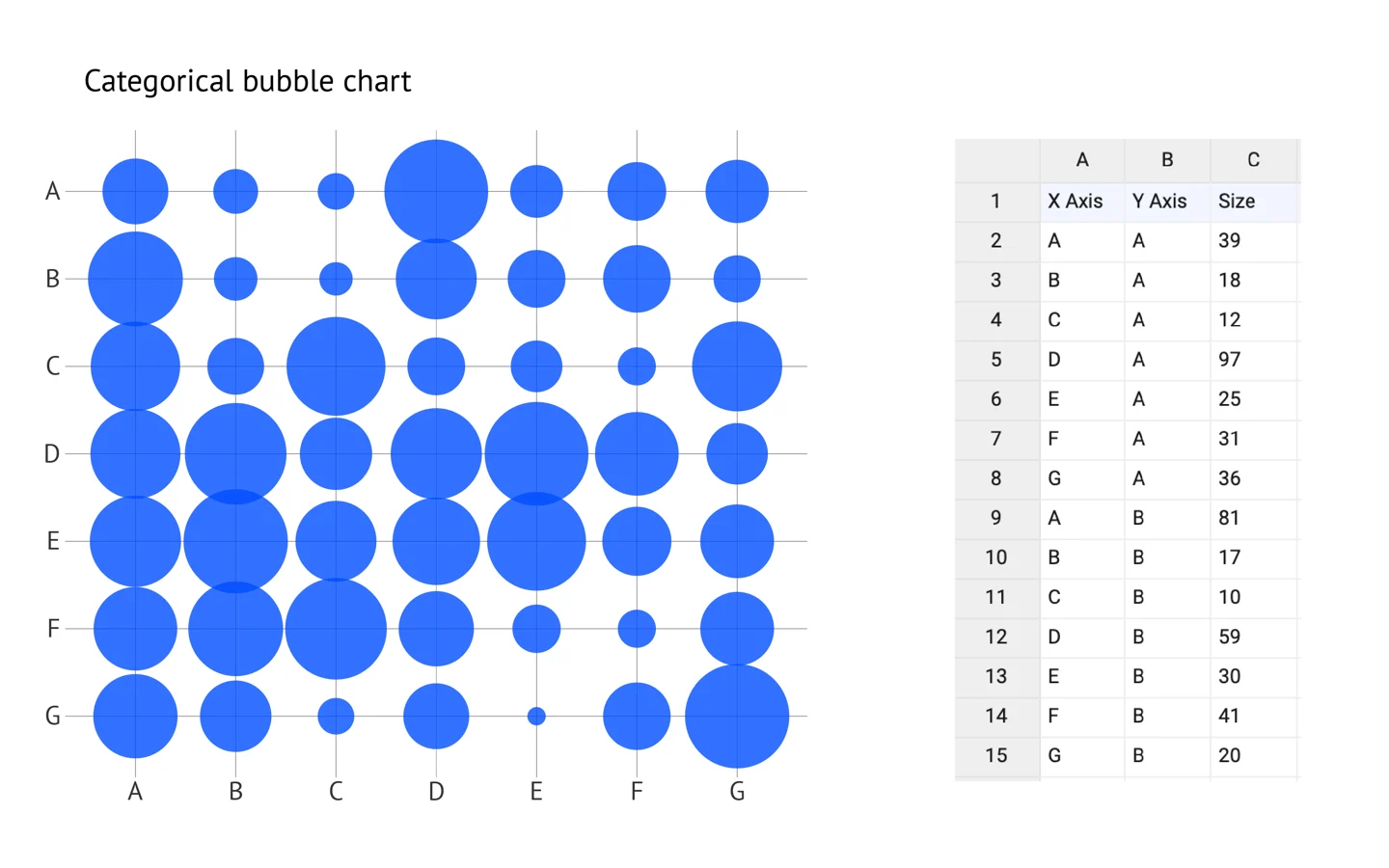This screenshot has height=868, width=1389.
Task: Select the largest bubble in chart row A
Action: tap(436, 191)
